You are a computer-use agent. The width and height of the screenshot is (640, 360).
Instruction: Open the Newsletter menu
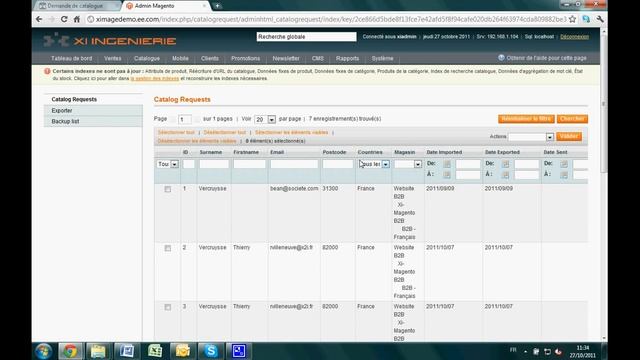286,58
